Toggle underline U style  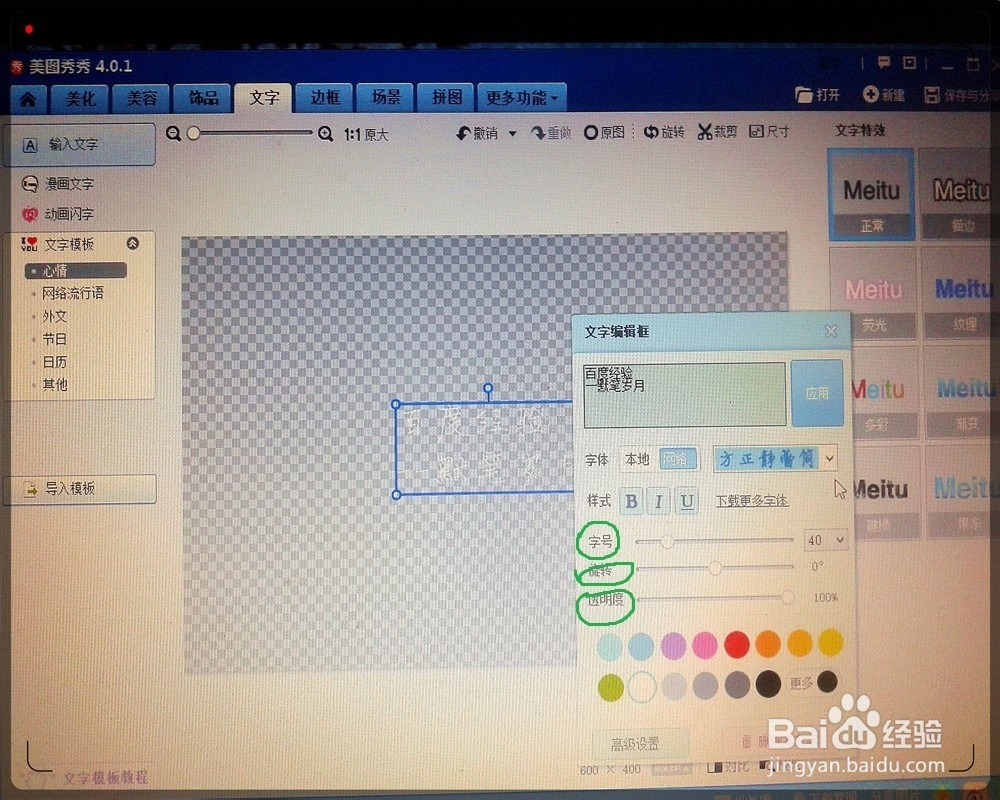click(x=687, y=501)
